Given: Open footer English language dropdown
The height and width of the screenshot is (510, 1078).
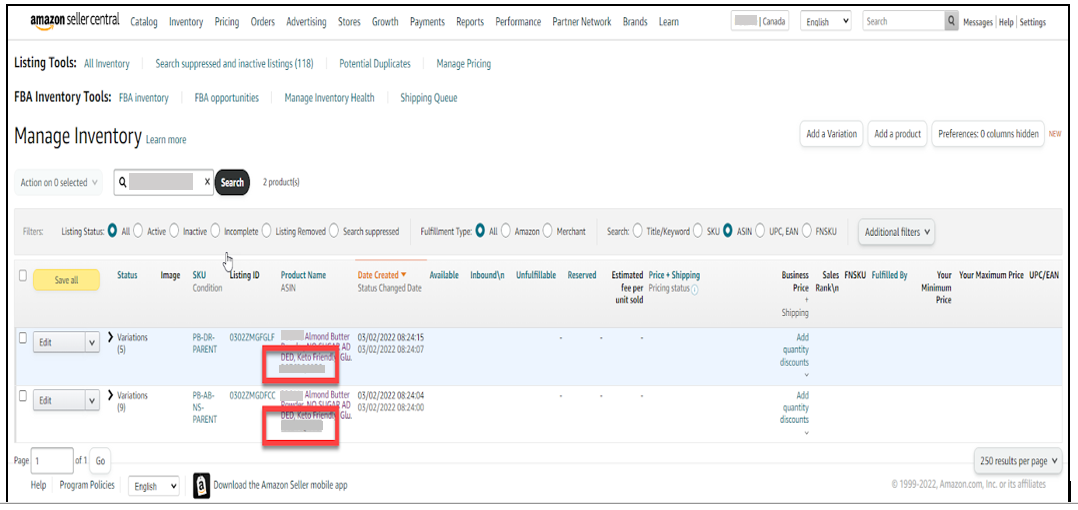Looking at the screenshot, I should (153, 486).
